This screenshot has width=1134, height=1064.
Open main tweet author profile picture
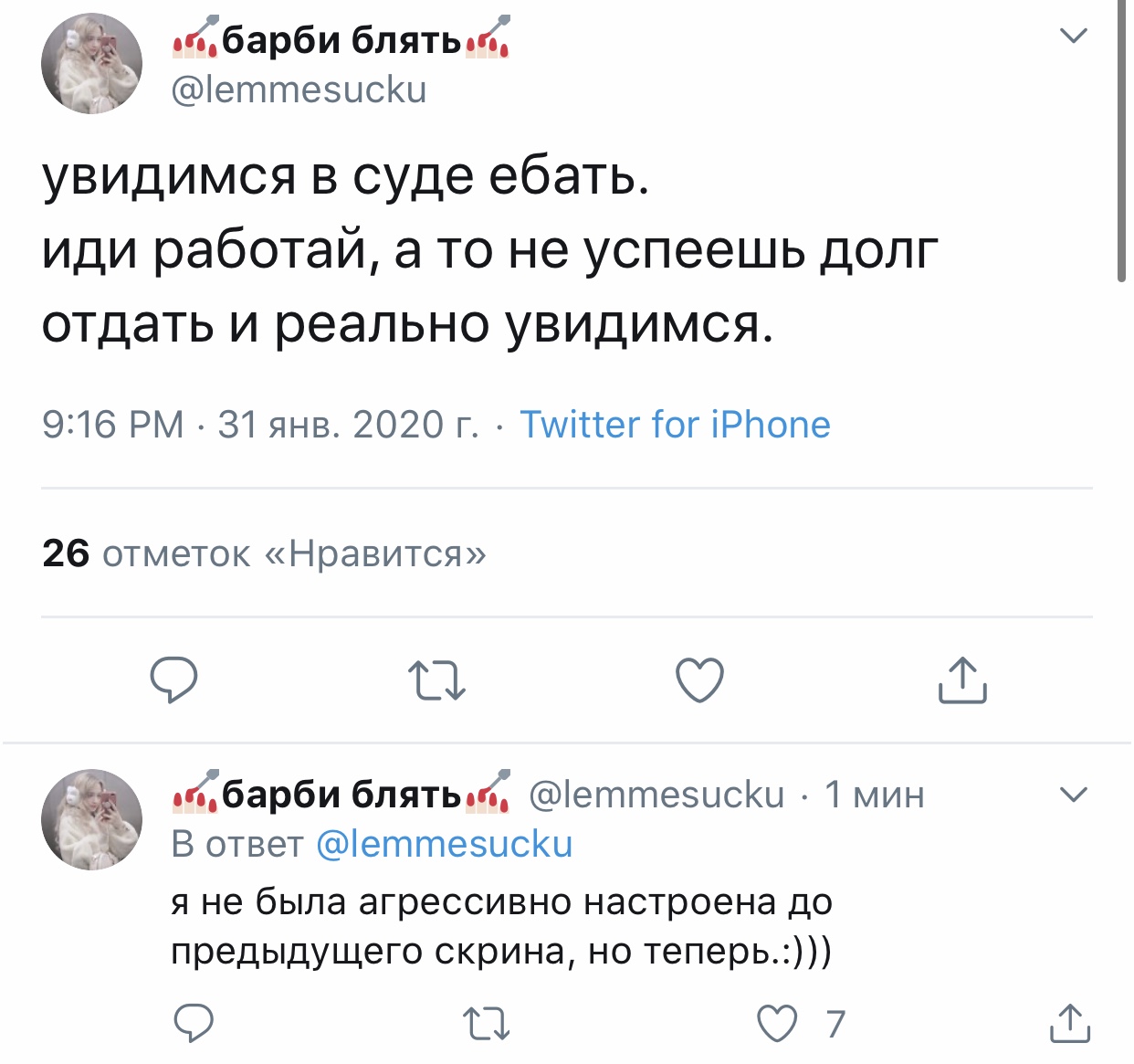(x=91, y=63)
